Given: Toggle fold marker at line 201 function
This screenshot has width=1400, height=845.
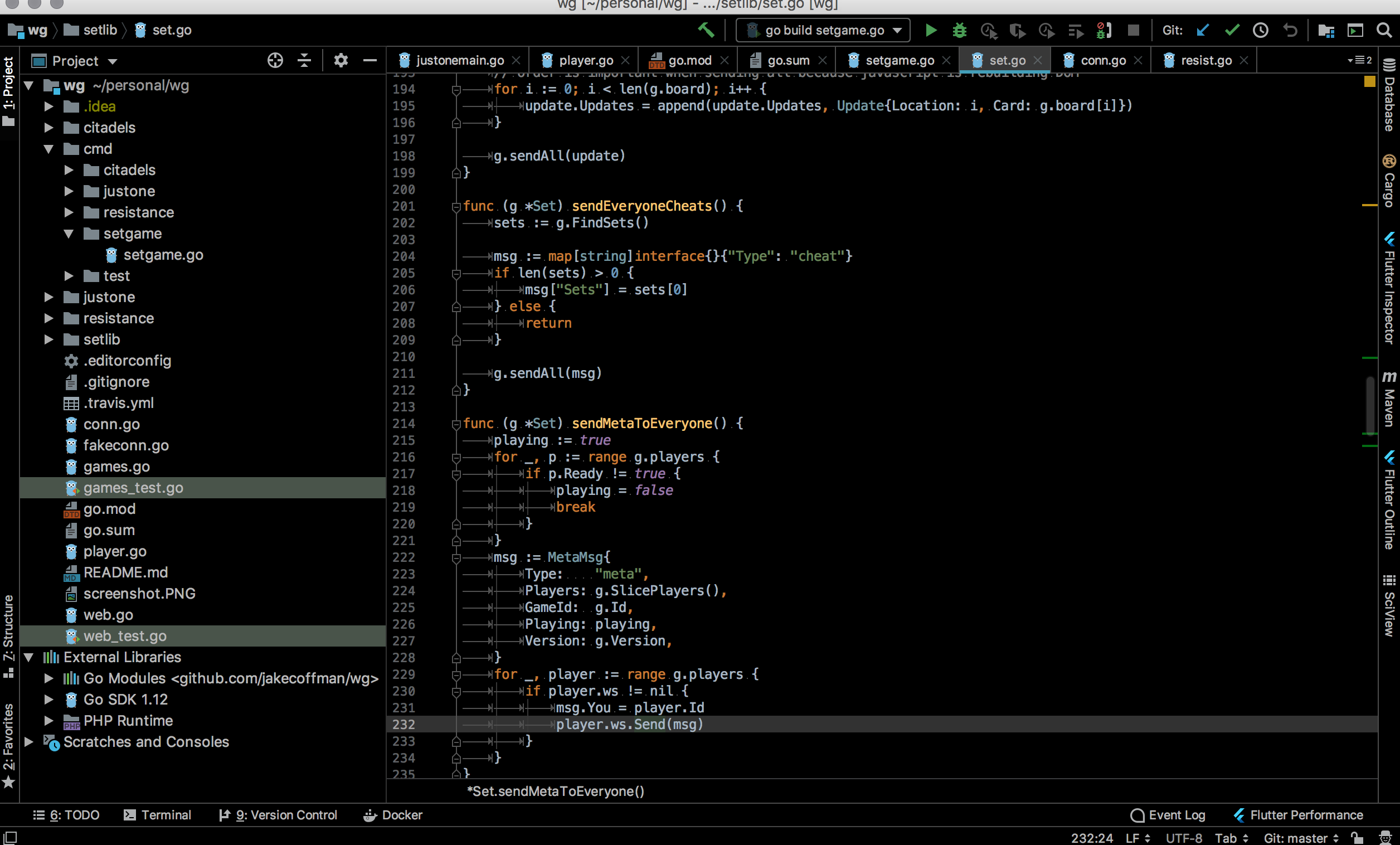Looking at the screenshot, I should 456,207.
